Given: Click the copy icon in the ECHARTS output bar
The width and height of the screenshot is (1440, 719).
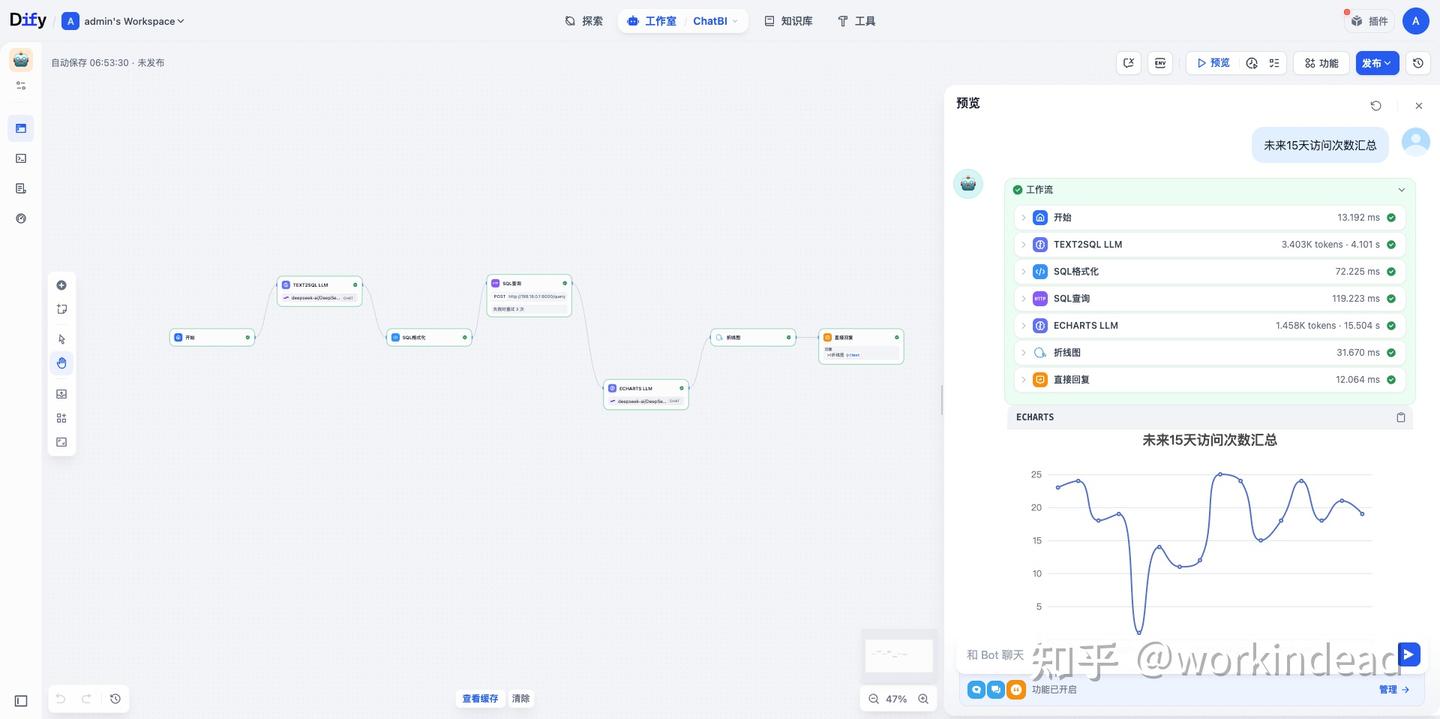Looking at the screenshot, I should point(1398,415).
